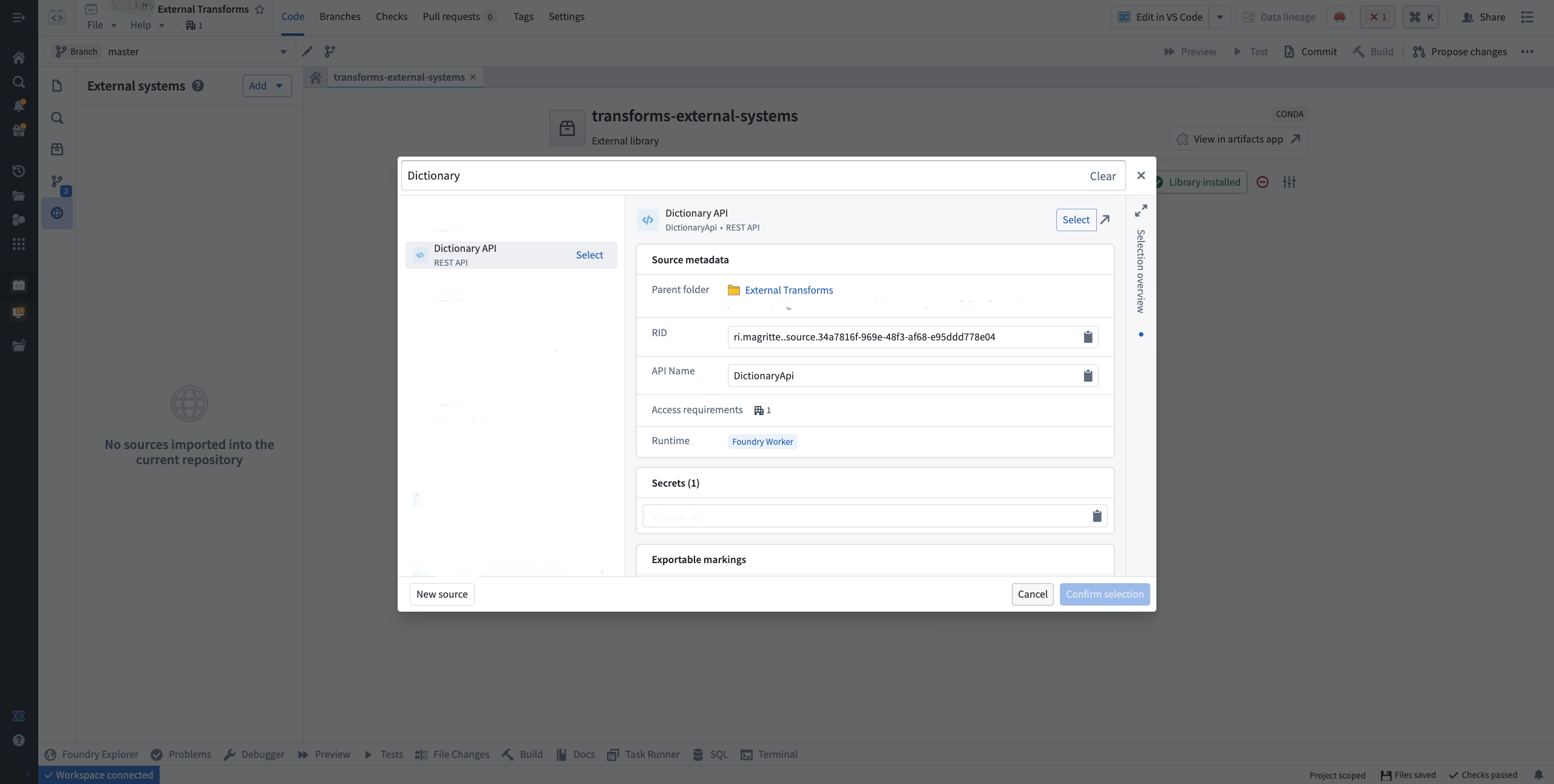1554x784 pixels.
Task: Open the Add dropdown in External systems
Action: [267, 86]
